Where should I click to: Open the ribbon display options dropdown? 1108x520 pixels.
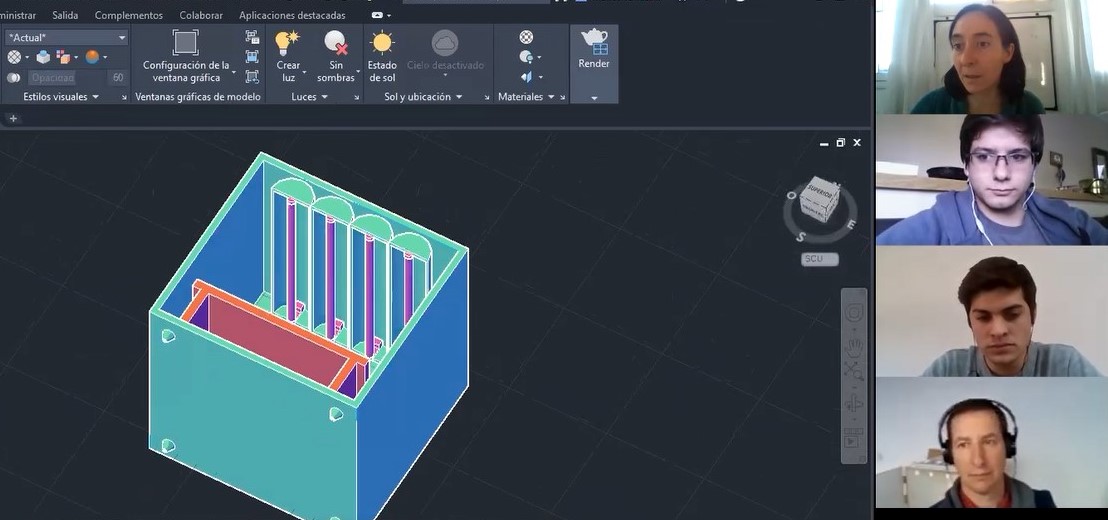[x=381, y=15]
